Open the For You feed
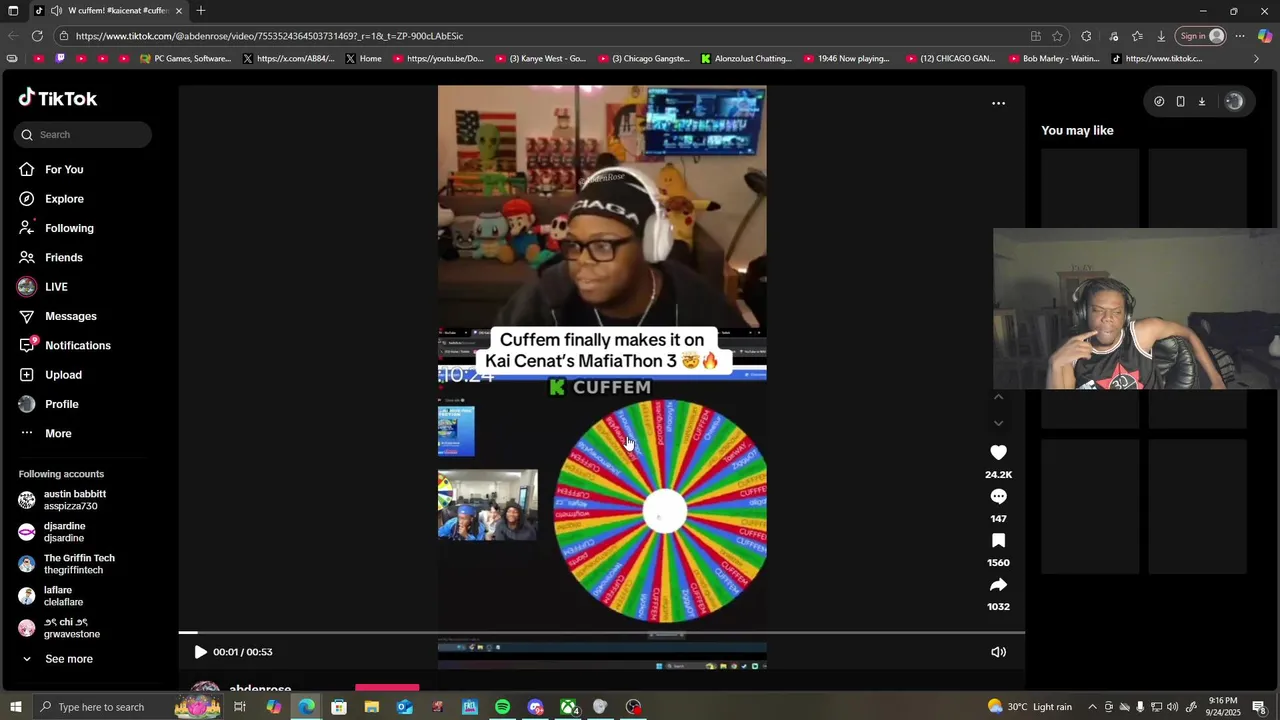This screenshot has height=720, width=1280. pos(64,170)
